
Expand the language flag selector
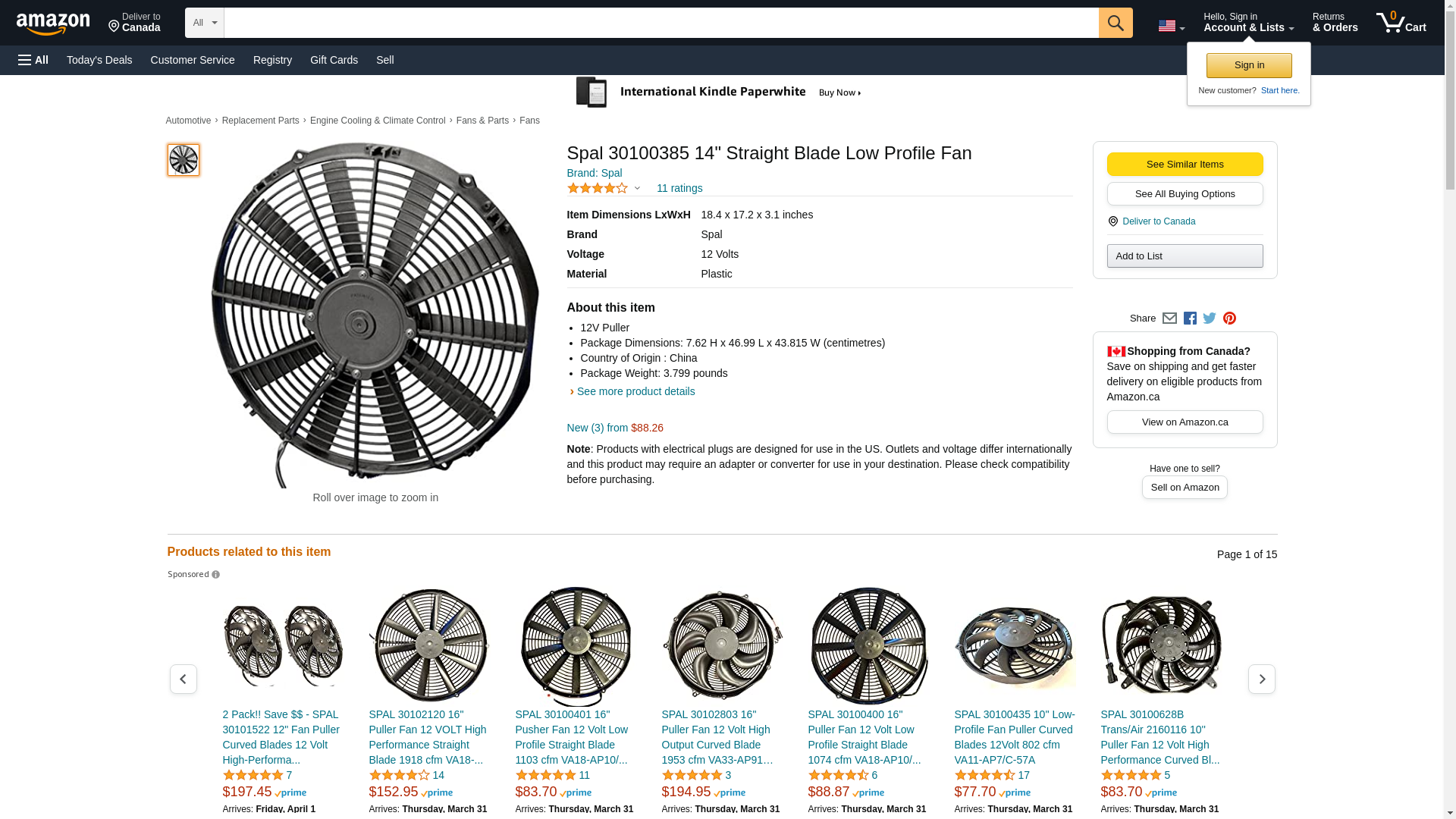tap(1171, 26)
